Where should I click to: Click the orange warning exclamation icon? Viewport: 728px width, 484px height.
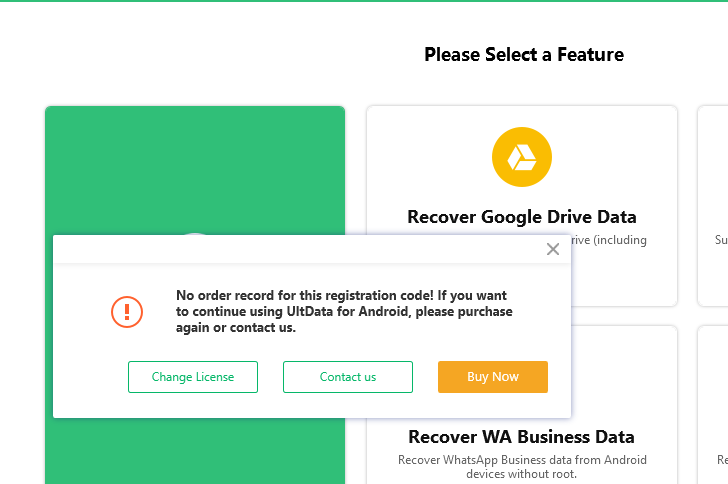(x=127, y=312)
